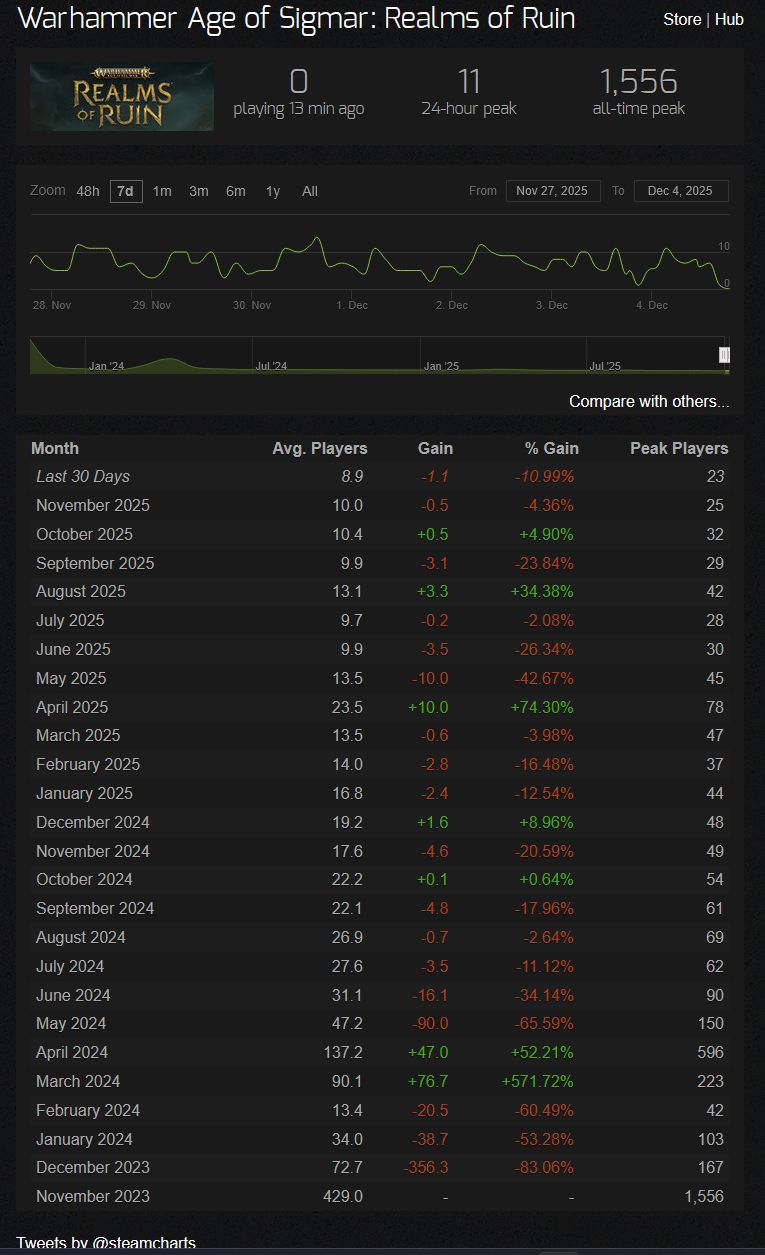Click the % Gain column header
Screen dimensions: 765x1255
[551, 448]
